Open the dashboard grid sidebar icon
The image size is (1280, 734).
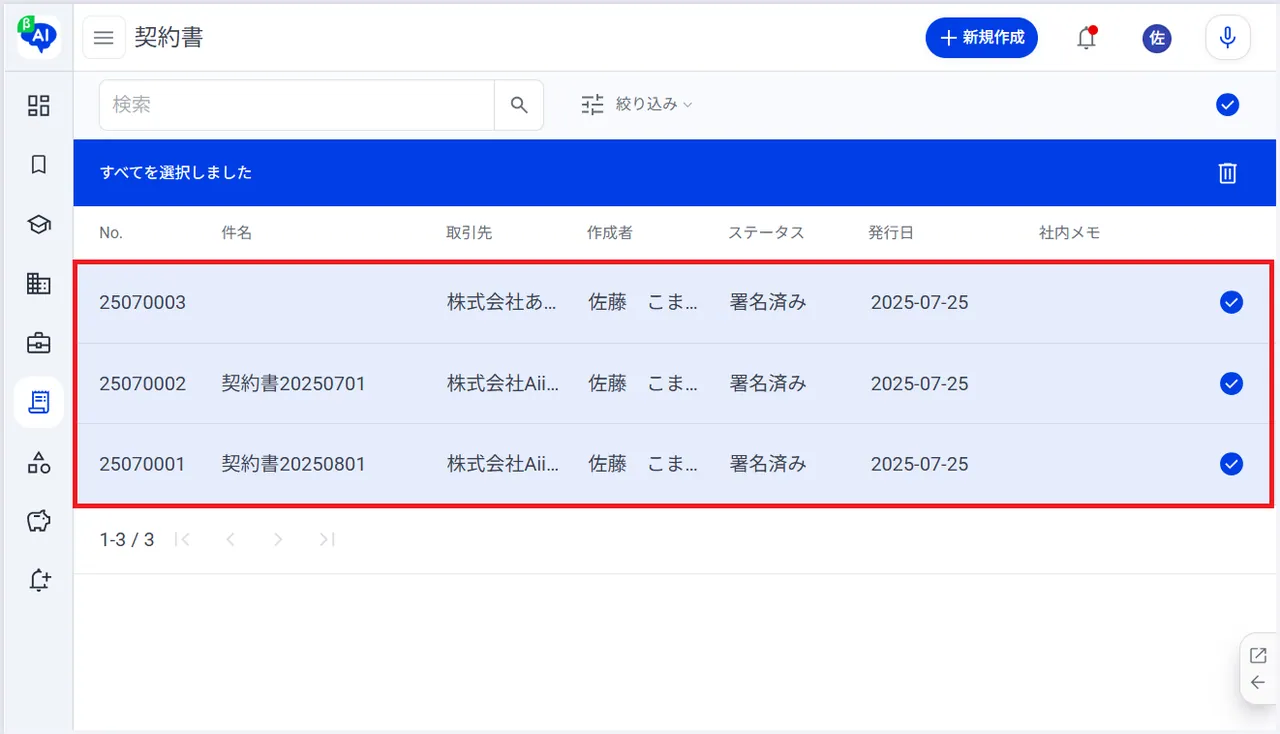click(x=38, y=106)
